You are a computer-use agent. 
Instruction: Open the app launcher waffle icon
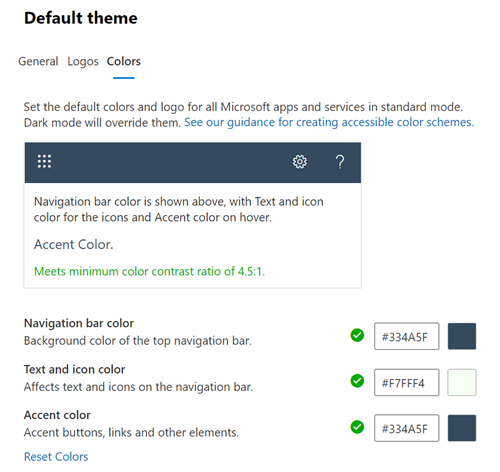click(x=44, y=162)
